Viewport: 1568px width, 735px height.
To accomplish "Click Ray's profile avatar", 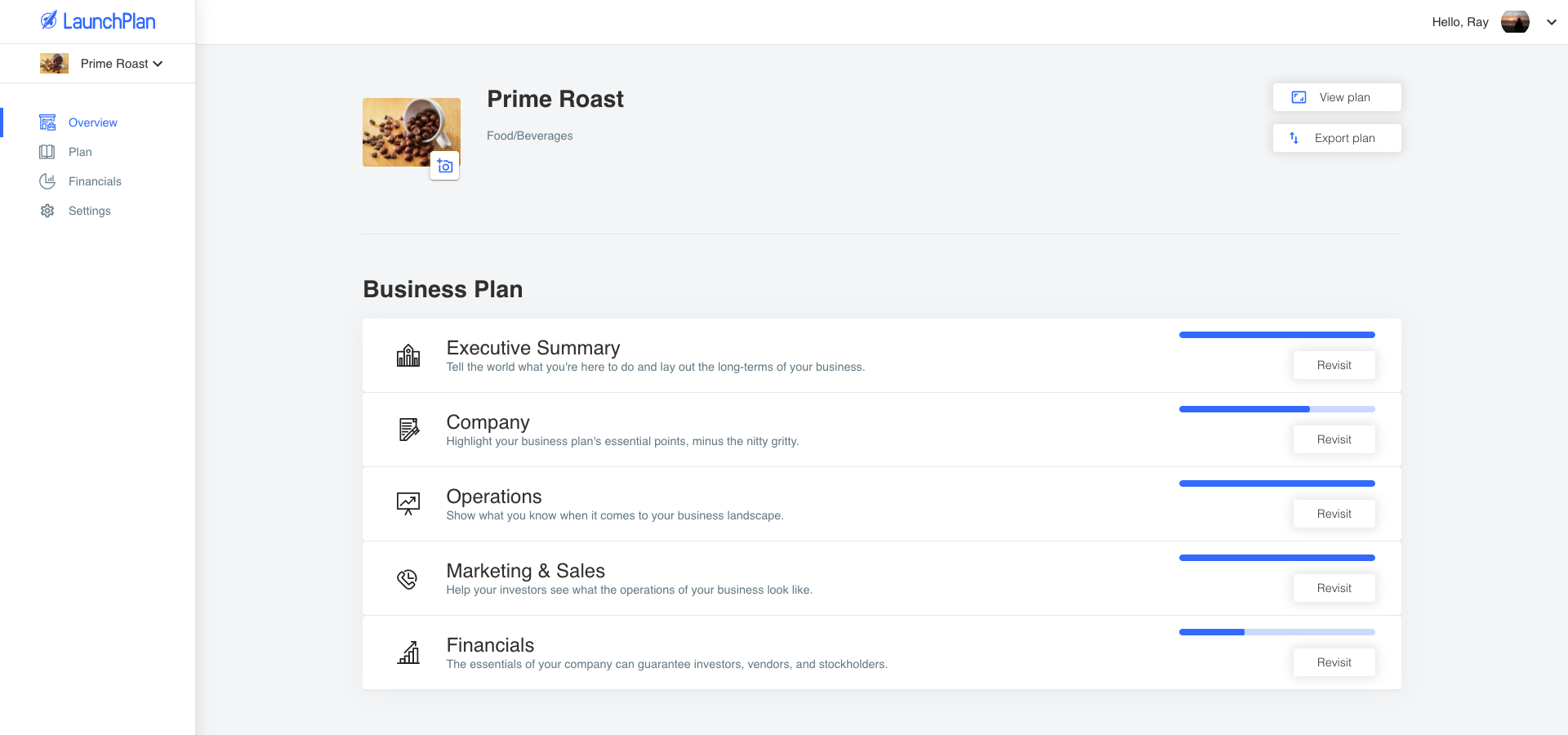I will coord(1515,22).
